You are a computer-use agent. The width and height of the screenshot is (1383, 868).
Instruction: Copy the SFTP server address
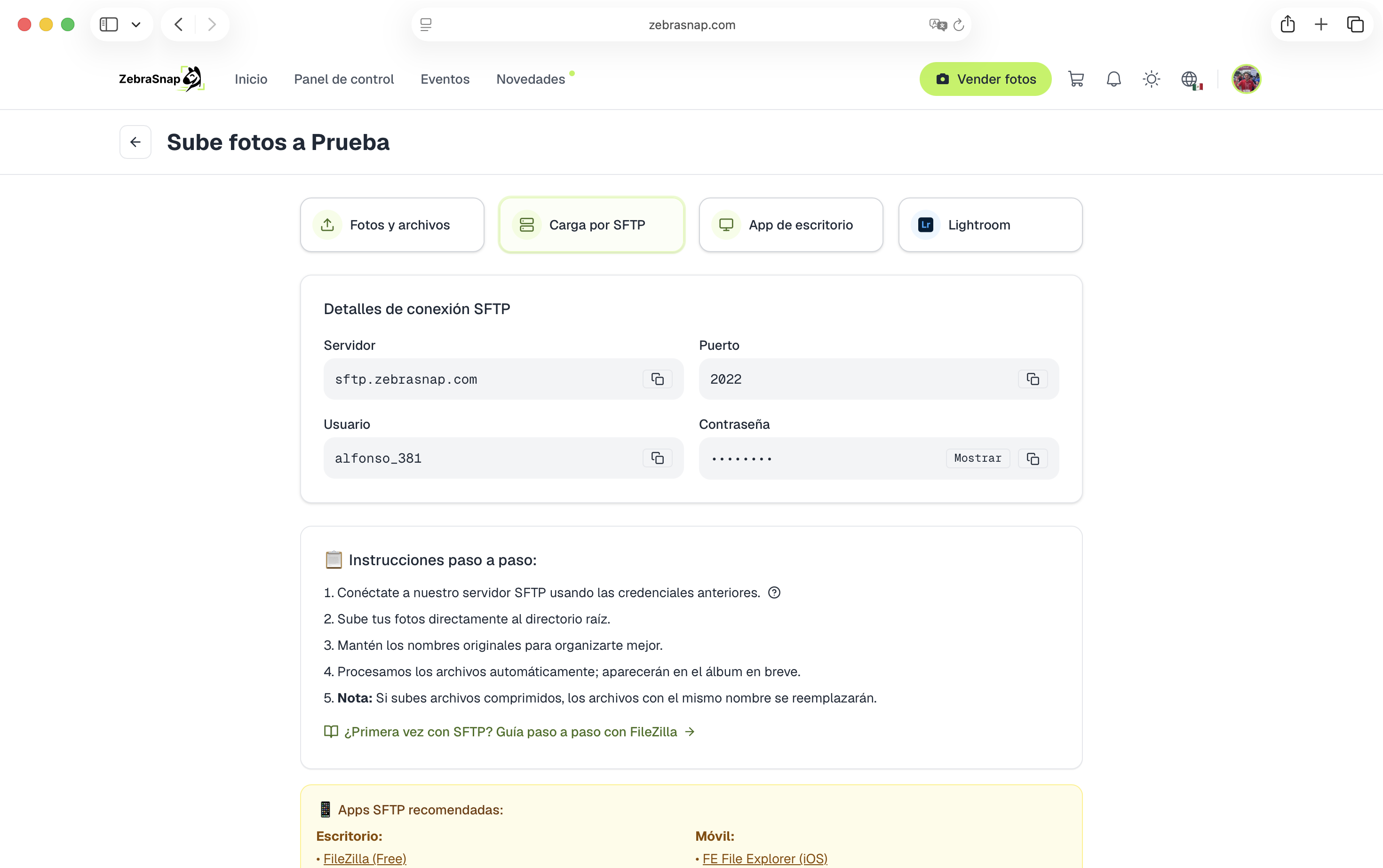657,379
